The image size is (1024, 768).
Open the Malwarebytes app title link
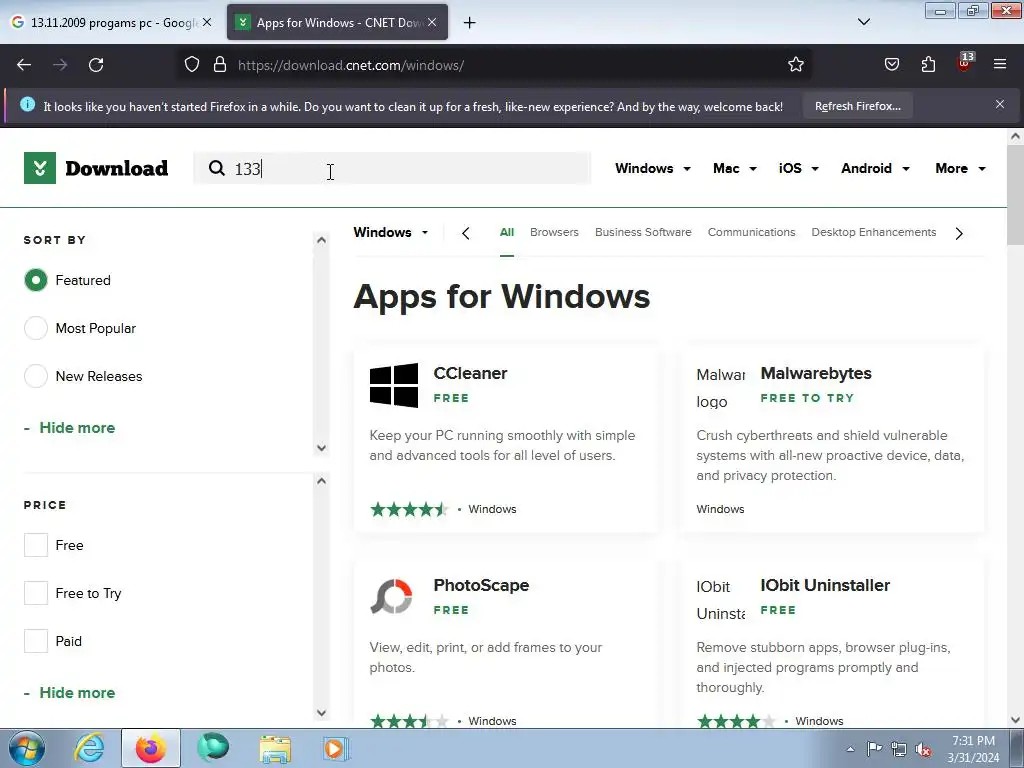pyautogui.click(x=816, y=374)
